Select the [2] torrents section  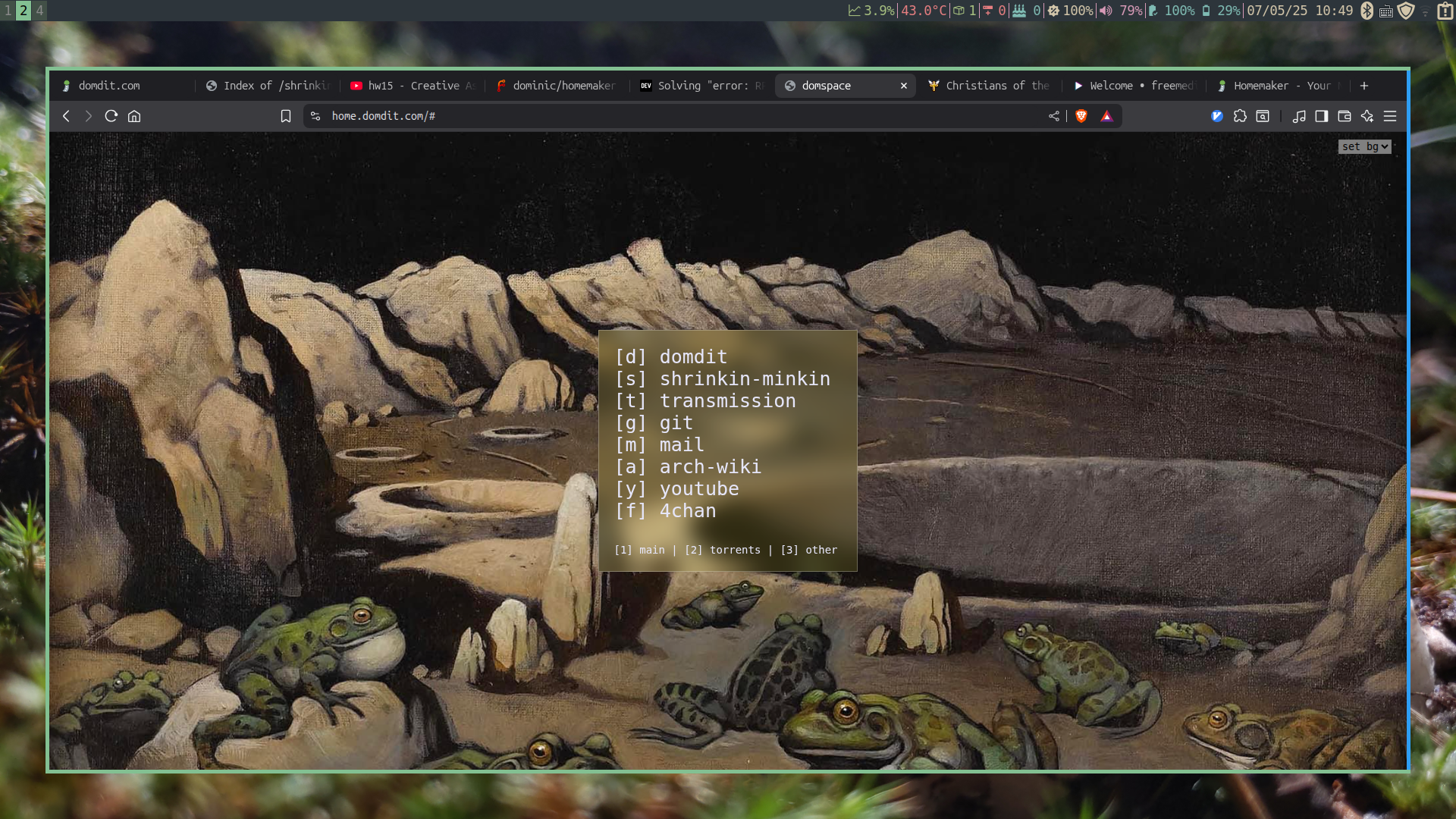[722, 550]
